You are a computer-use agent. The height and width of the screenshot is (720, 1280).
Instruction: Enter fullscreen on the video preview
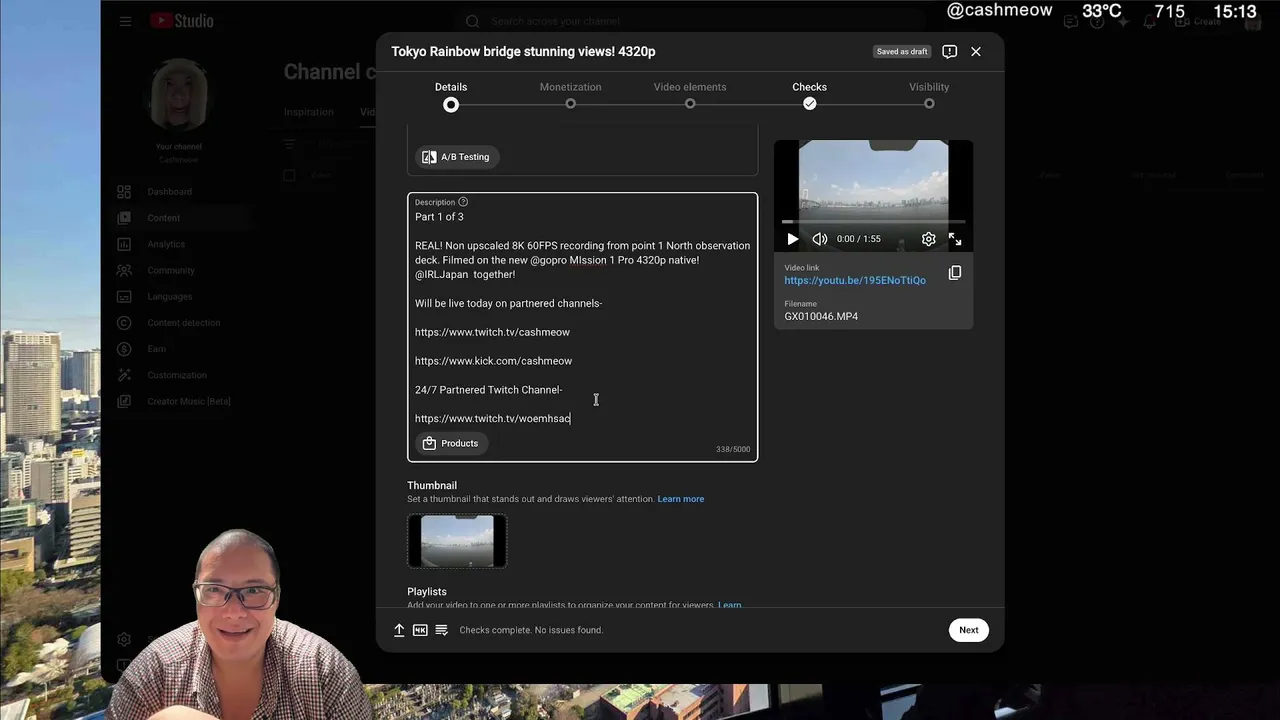click(955, 239)
